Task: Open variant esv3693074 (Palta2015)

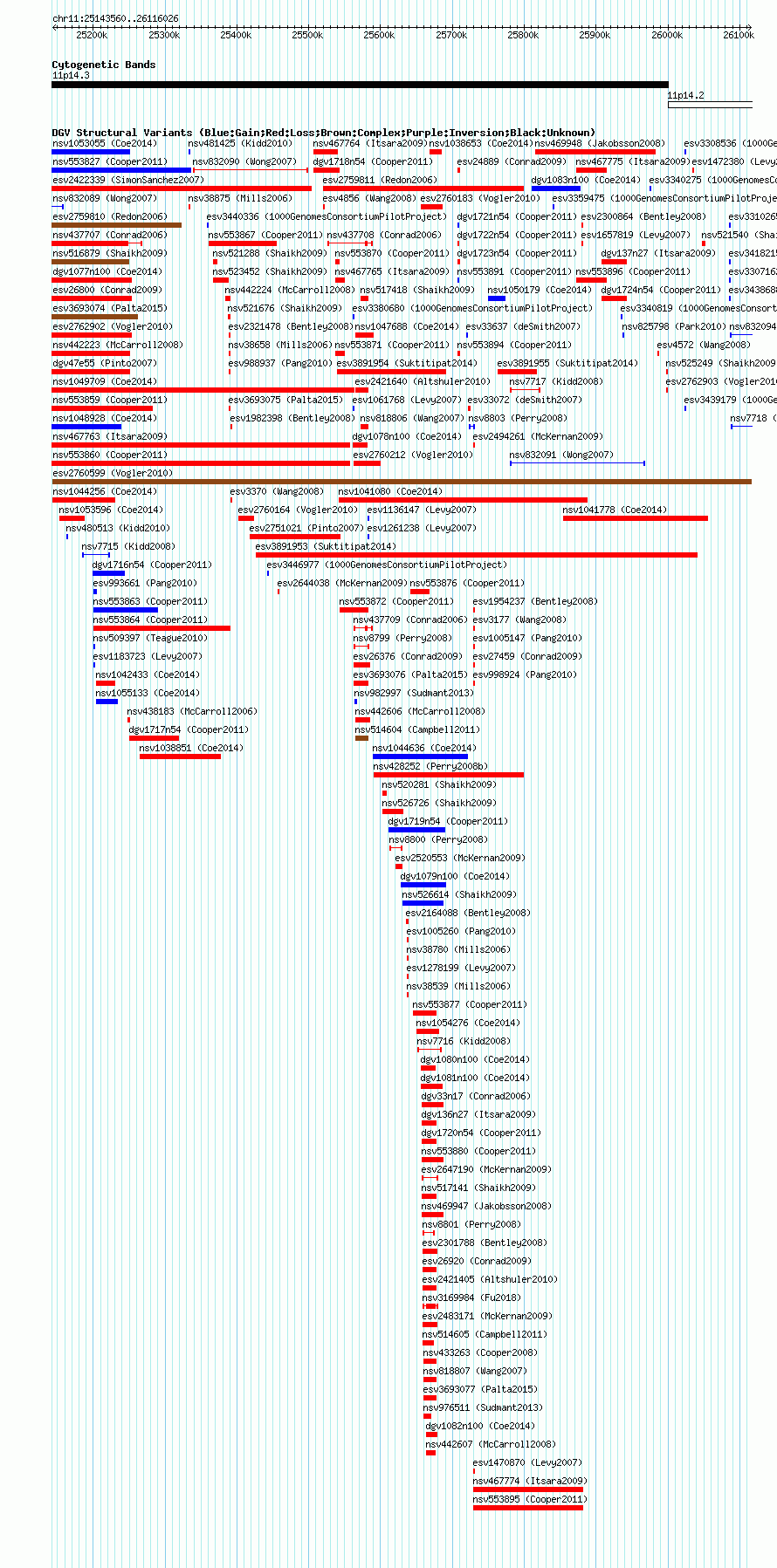Action: coord(109,308)
